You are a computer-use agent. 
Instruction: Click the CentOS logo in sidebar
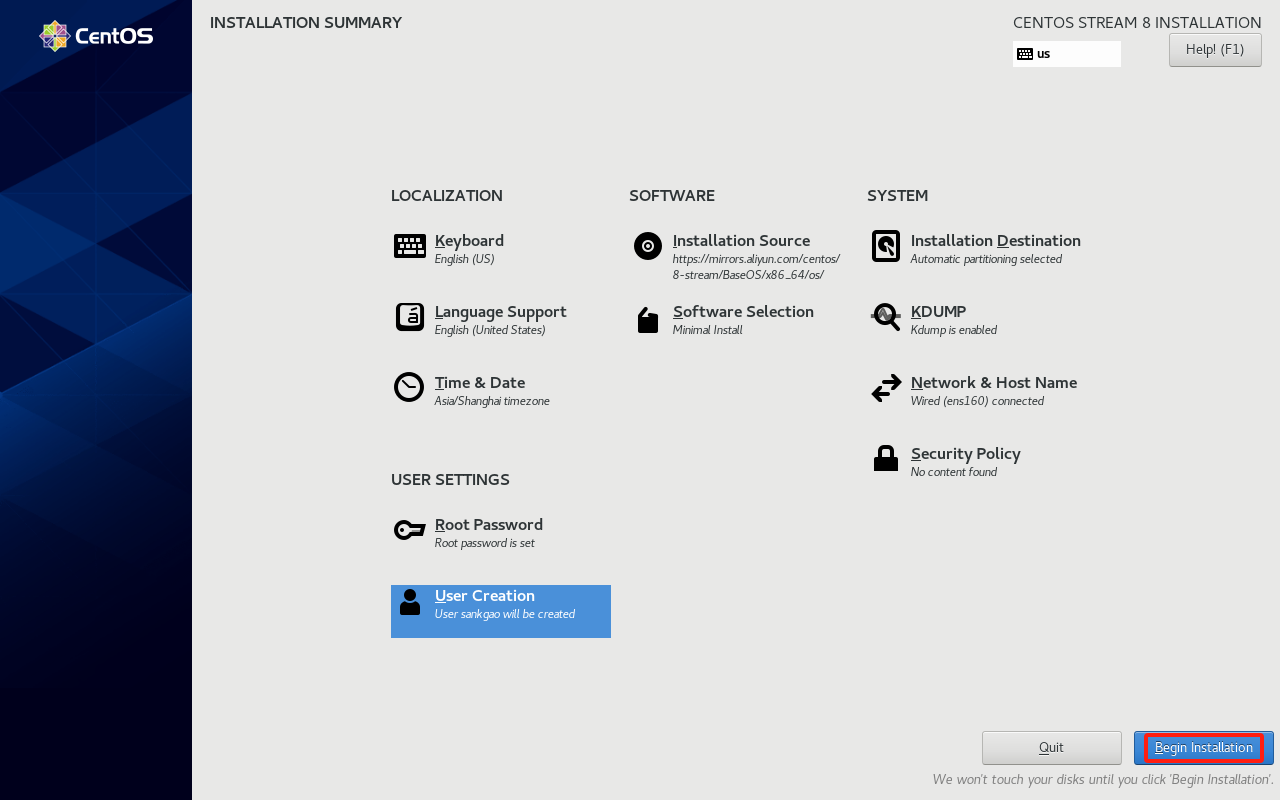96,36
